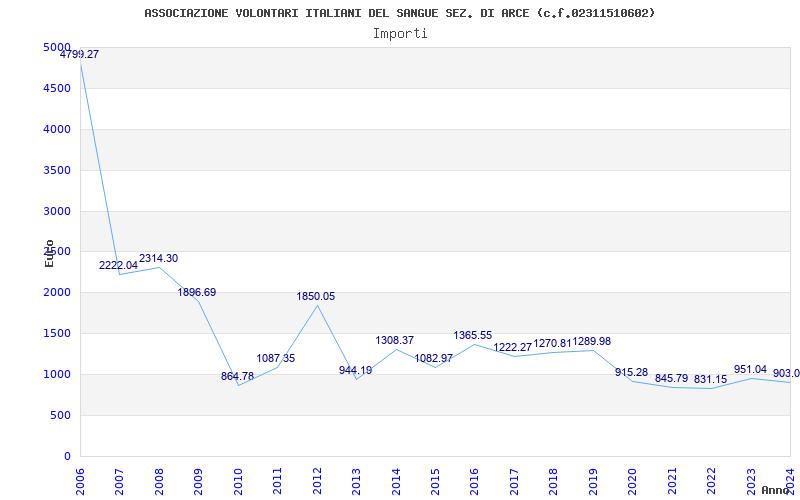Select the 1087.35 label for 2011

tap(276, 359)
